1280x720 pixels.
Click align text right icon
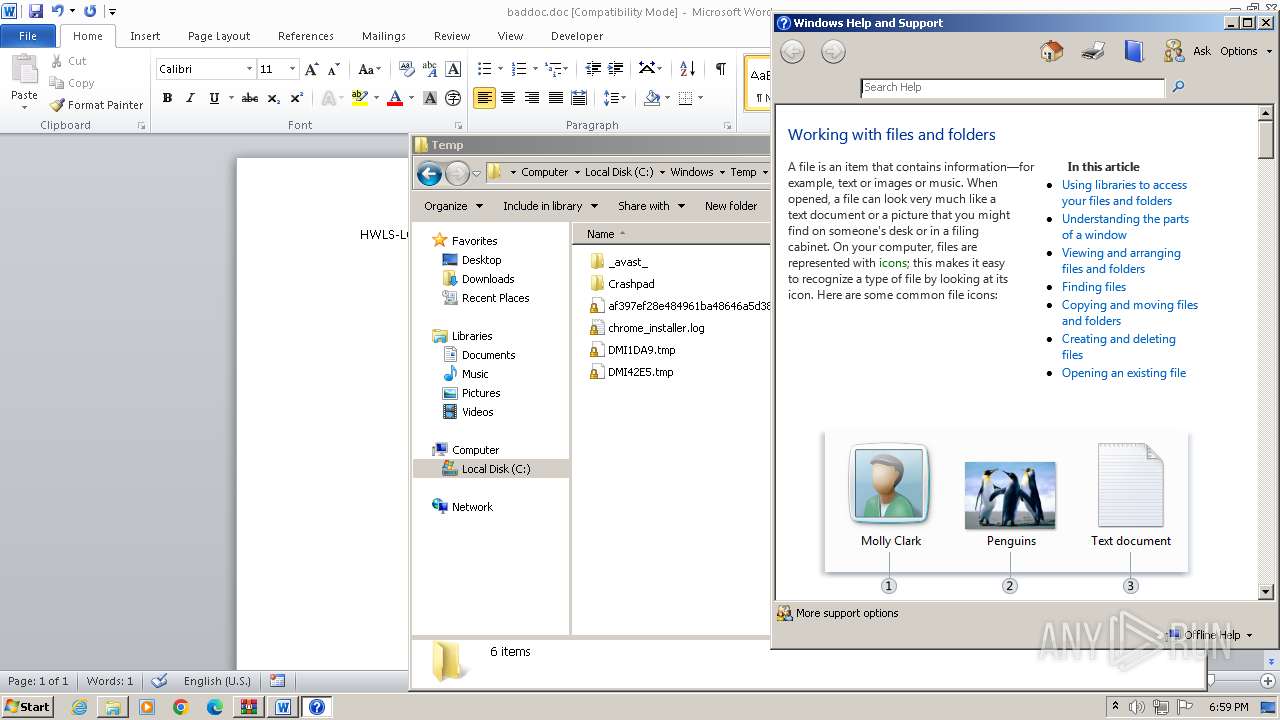tap(532, 98)
